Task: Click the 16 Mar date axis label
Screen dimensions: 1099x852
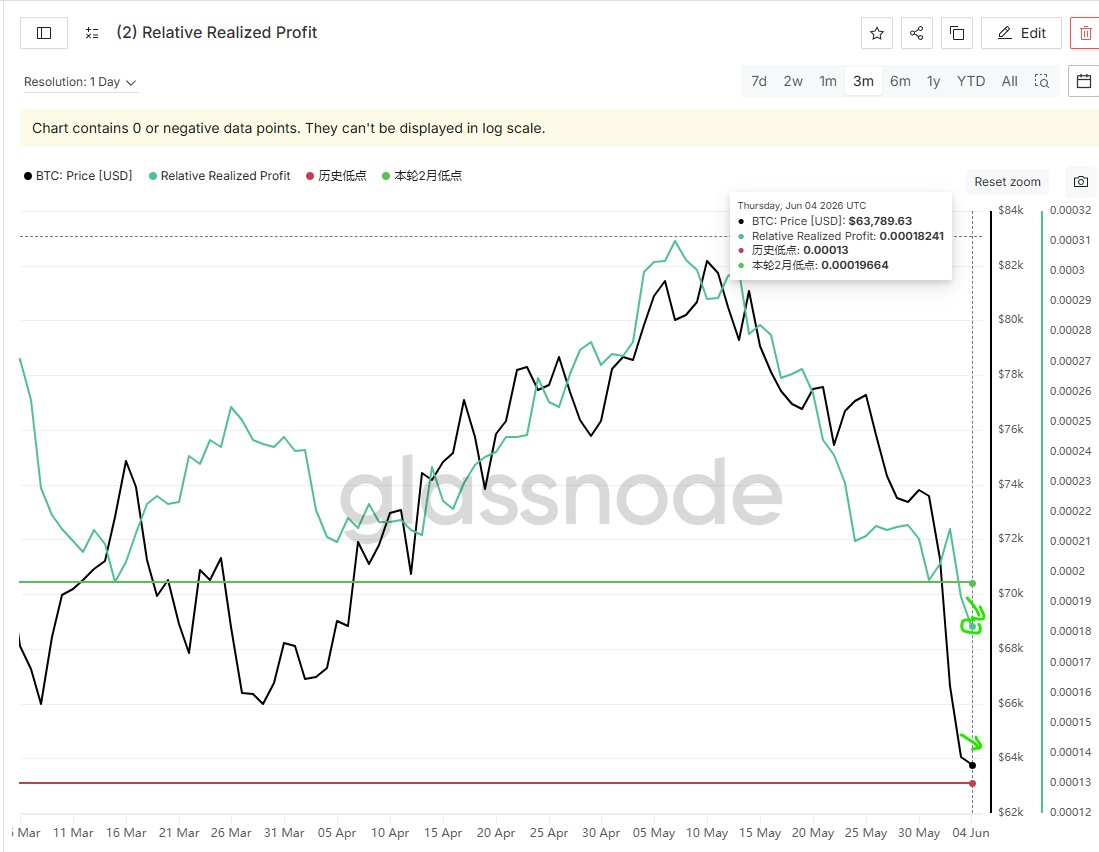Action: coord(126,832)
